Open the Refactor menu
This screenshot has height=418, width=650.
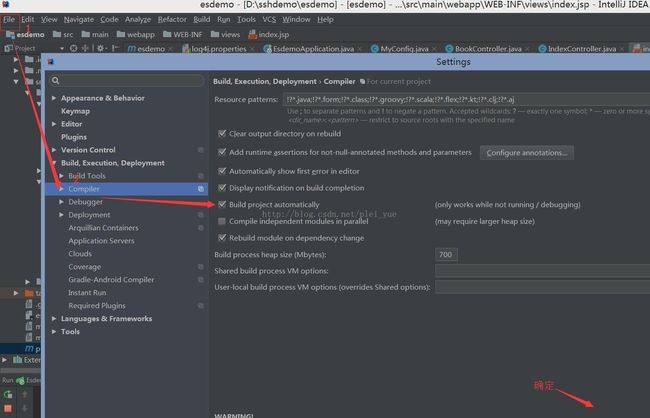172,19
